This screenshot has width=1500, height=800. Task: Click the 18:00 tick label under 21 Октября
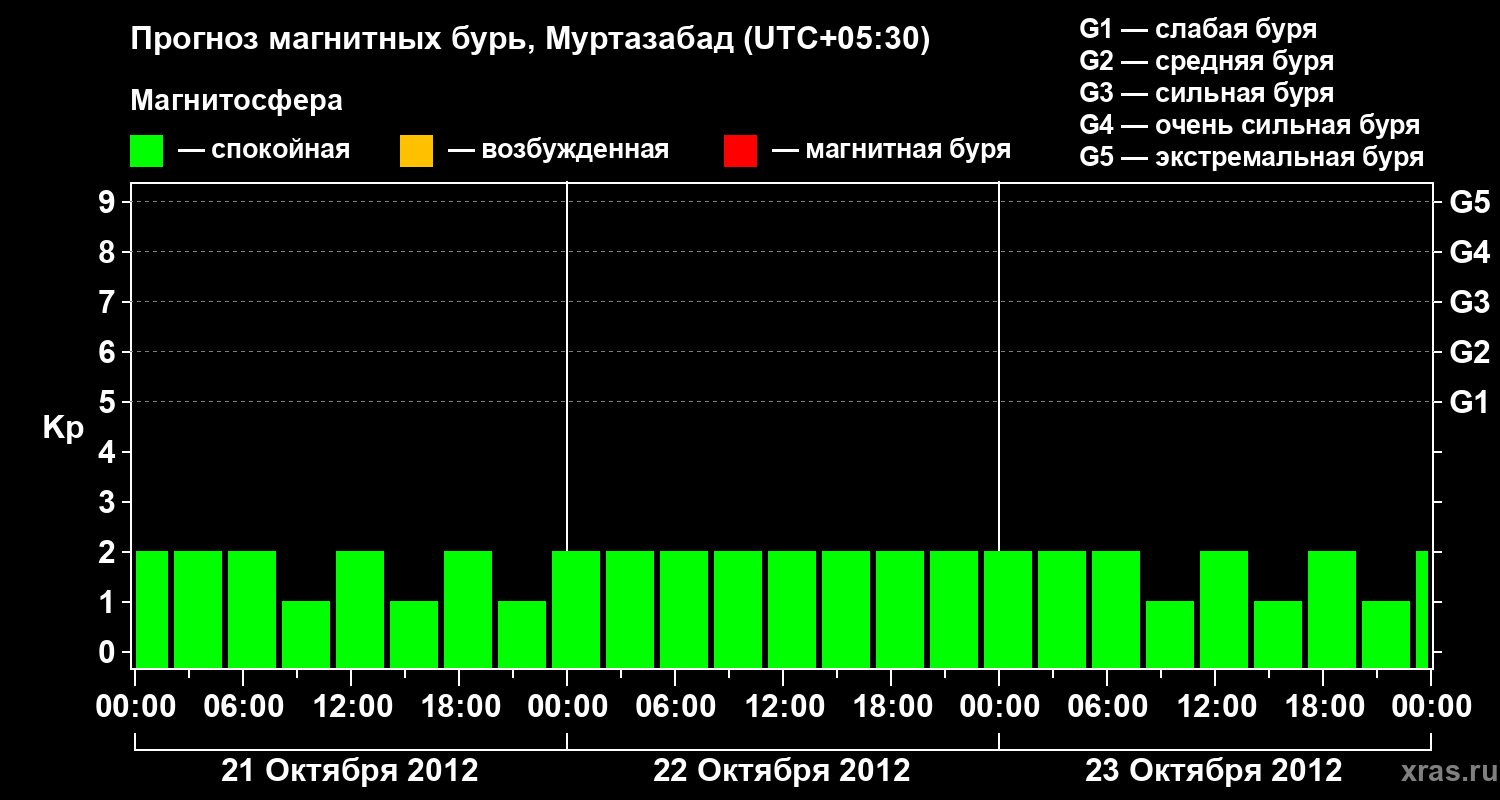tap(461, 707)
